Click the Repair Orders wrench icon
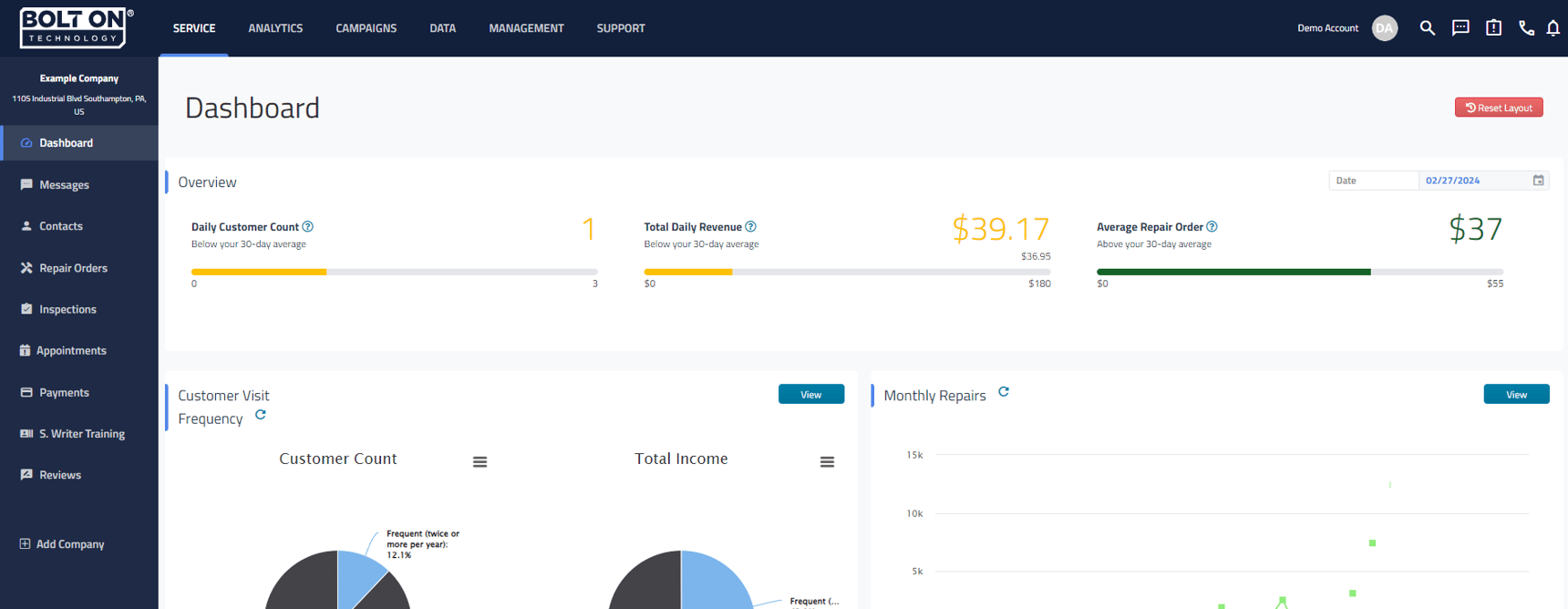 [26, 268]
